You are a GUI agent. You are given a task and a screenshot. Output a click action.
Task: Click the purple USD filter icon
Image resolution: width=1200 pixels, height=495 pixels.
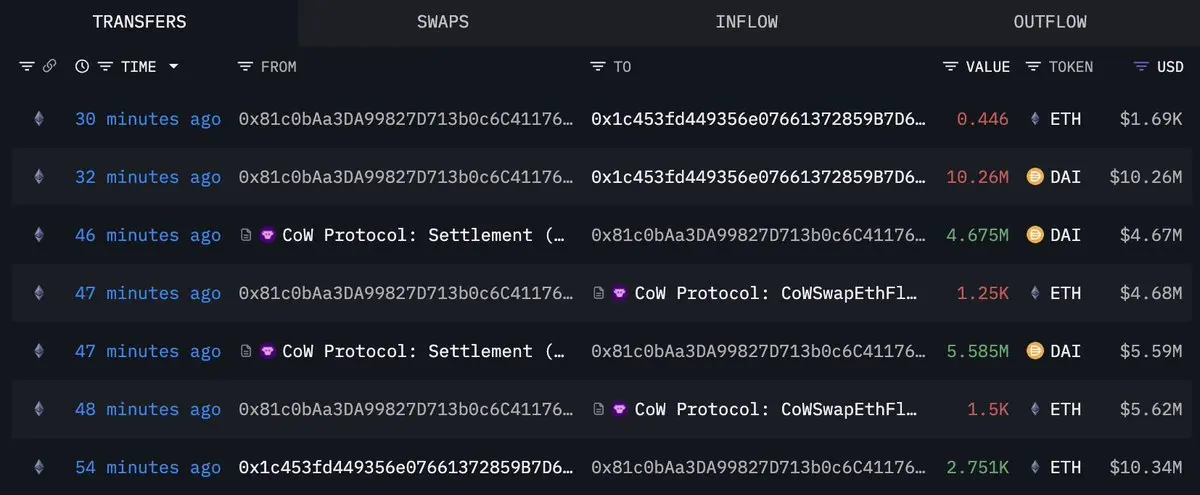point(1141,66)
